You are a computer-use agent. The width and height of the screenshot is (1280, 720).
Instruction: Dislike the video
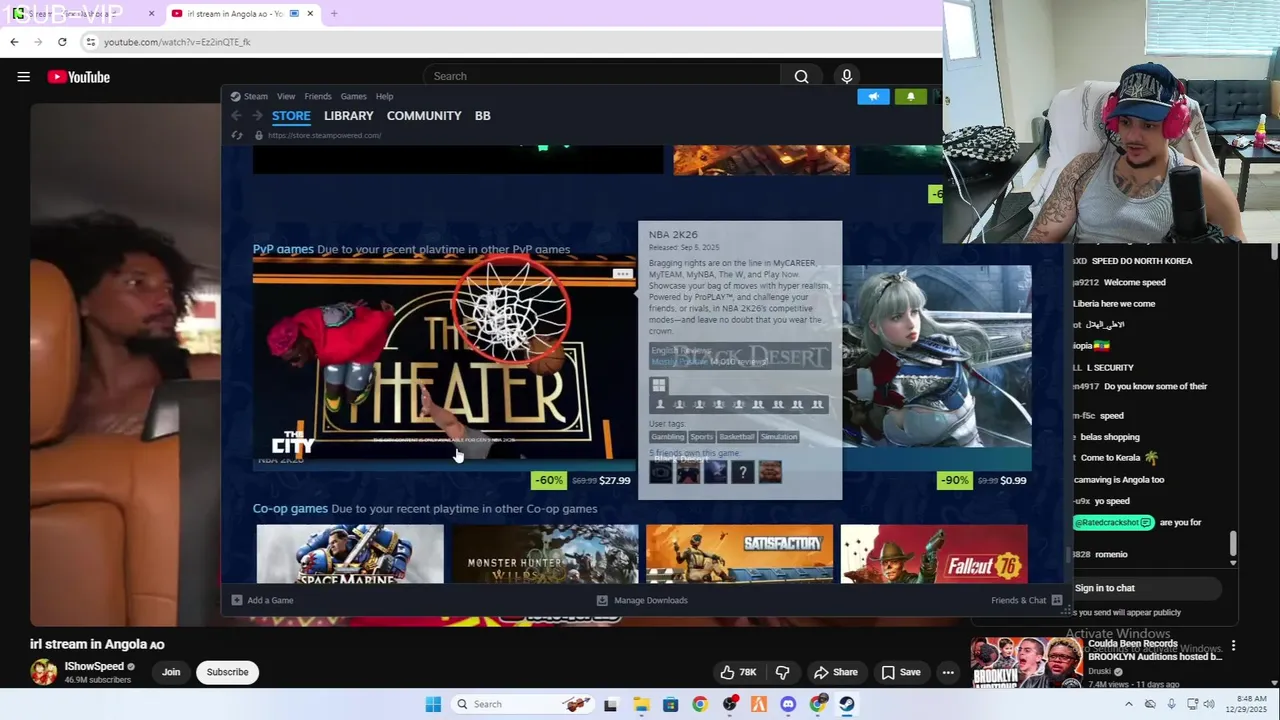click(x=782, y=672)
